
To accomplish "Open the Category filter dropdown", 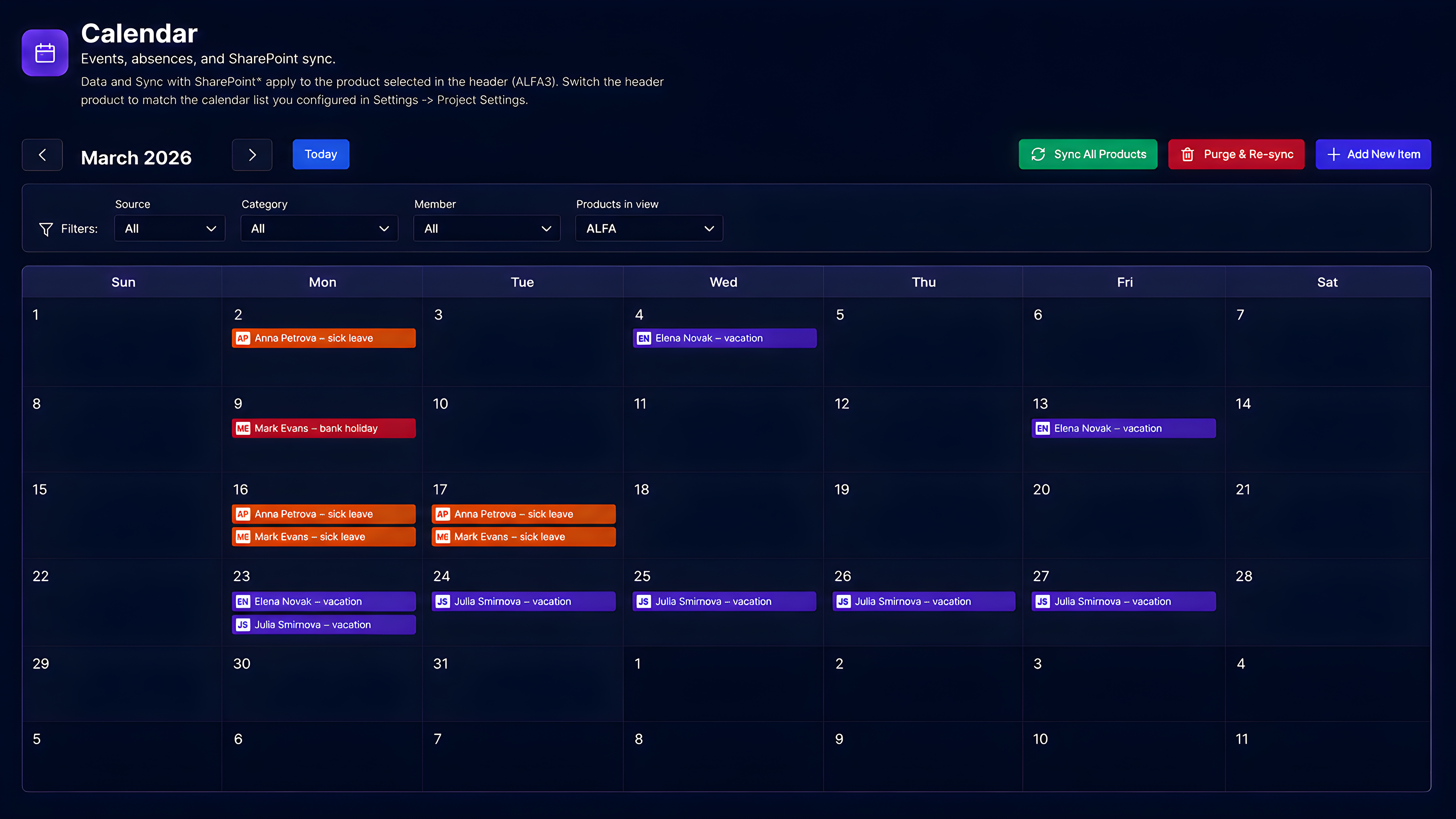I will 319,228.
